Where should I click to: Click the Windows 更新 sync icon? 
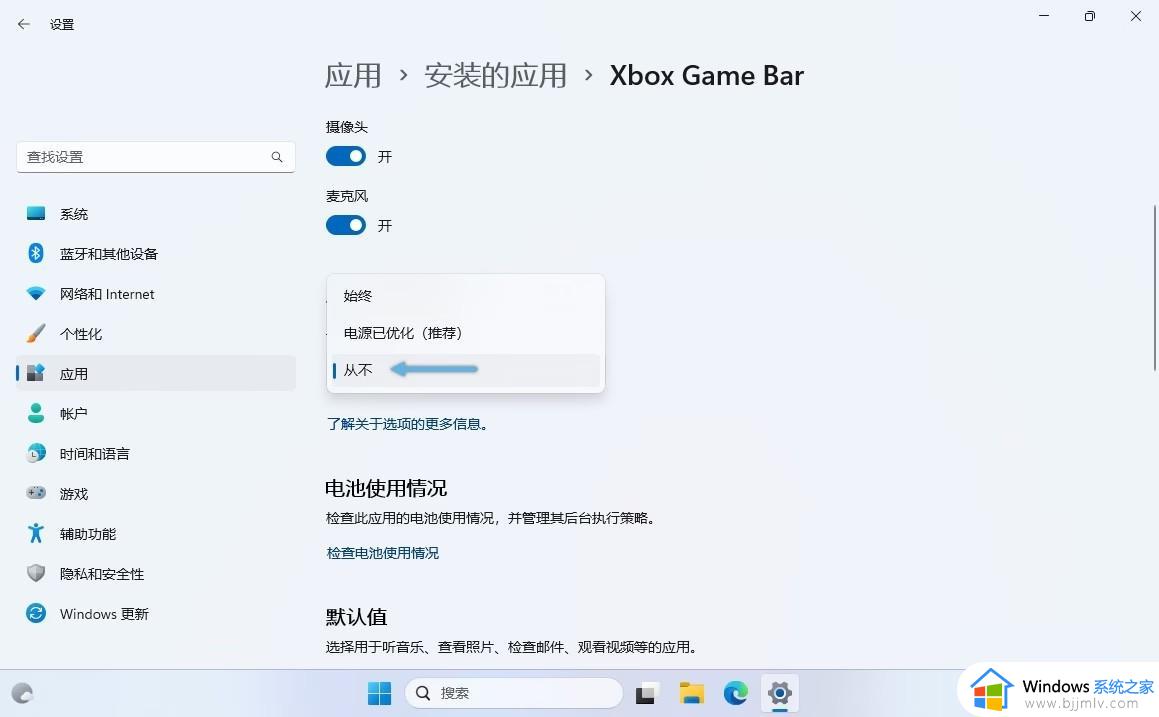coord(35,614)
